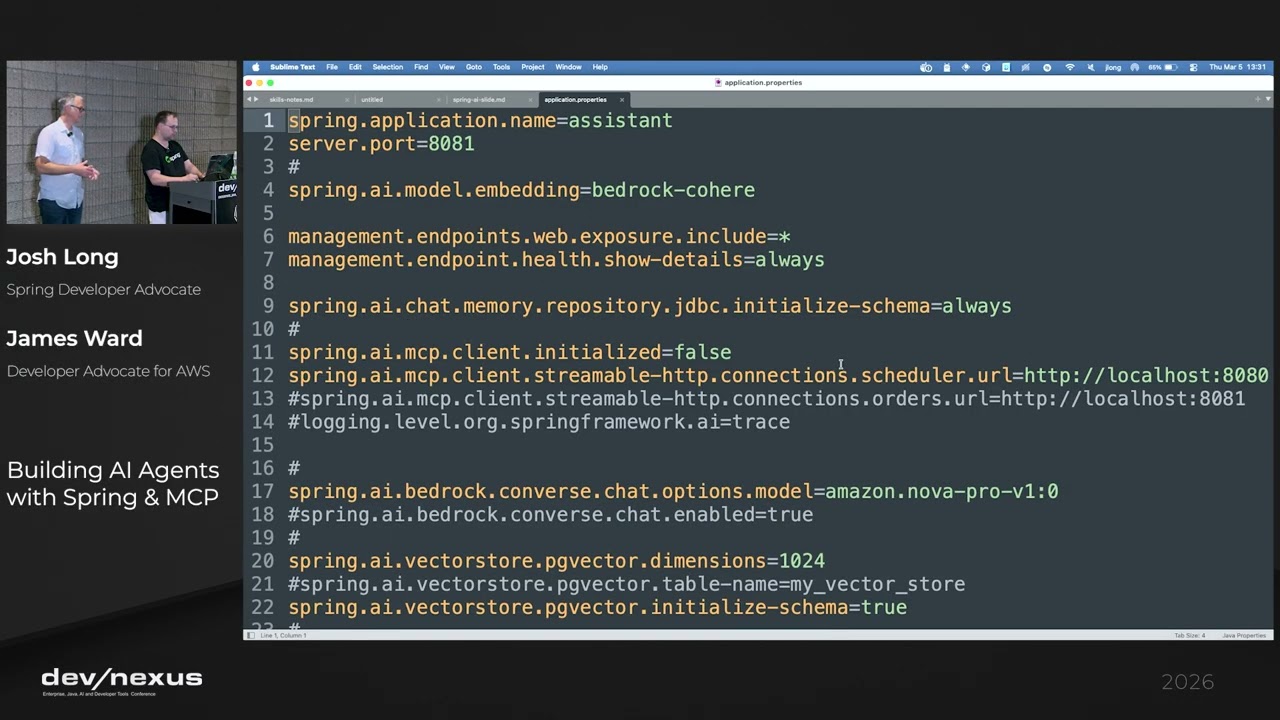Click the cube icon in menu bar
1280x720 pixels.
coord(986,67)
